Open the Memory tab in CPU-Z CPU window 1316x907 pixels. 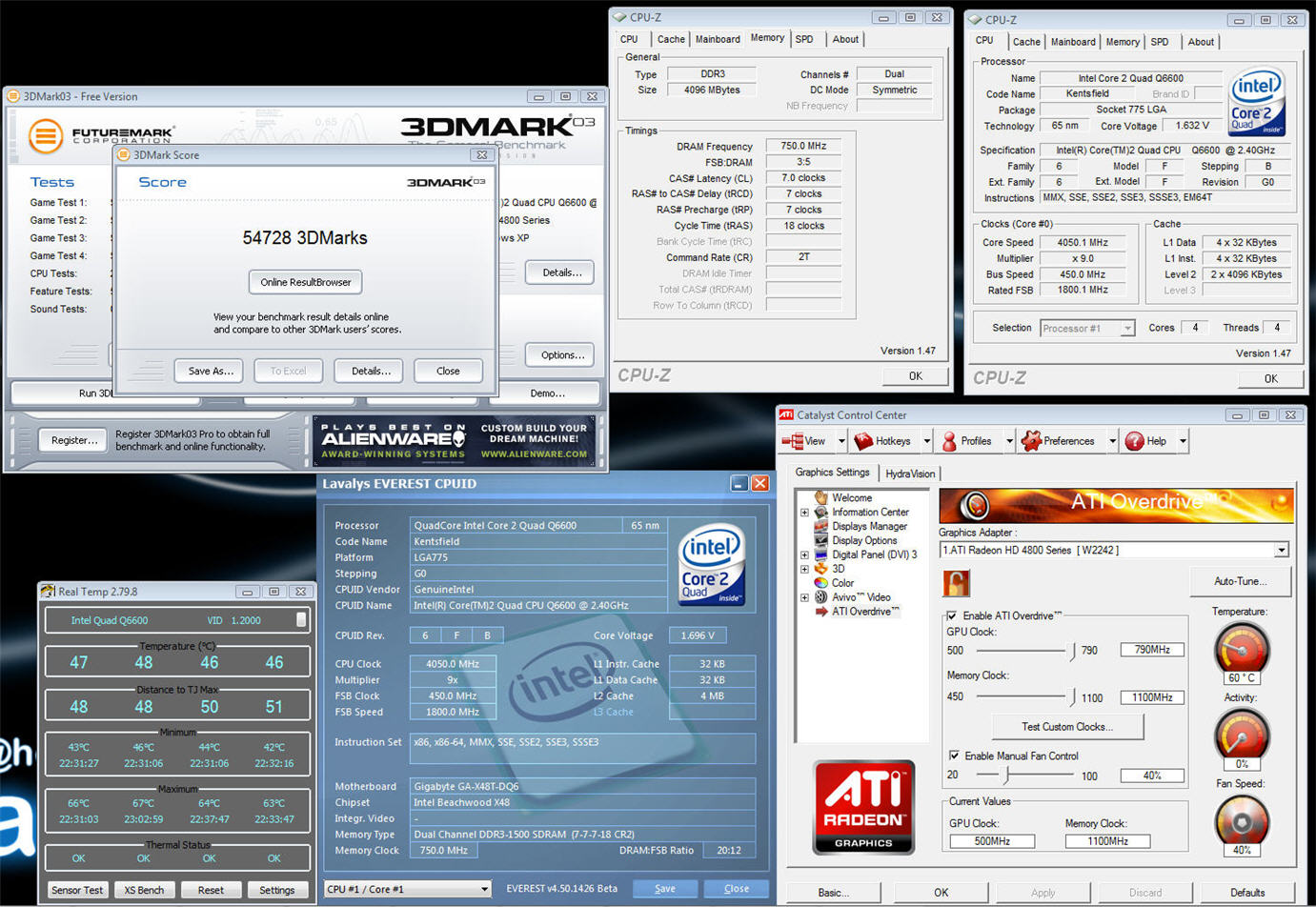1123,42
